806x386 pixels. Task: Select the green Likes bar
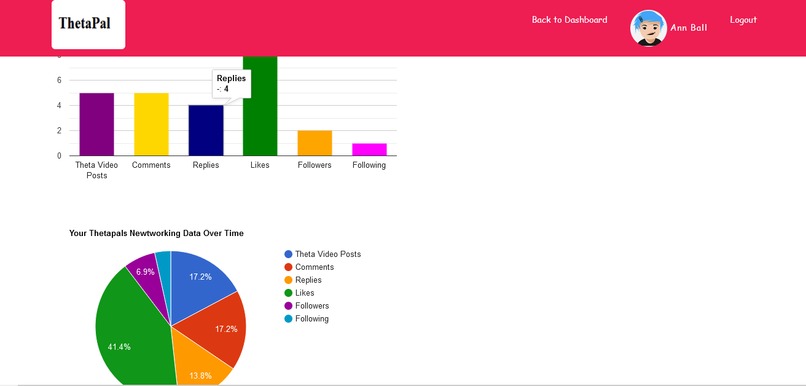[260, 105]
